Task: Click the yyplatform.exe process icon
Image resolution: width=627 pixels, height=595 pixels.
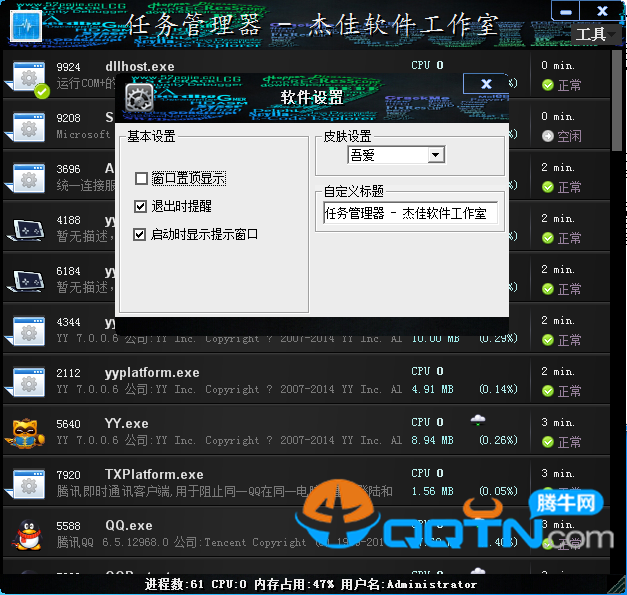Action: tap(25, 381)
